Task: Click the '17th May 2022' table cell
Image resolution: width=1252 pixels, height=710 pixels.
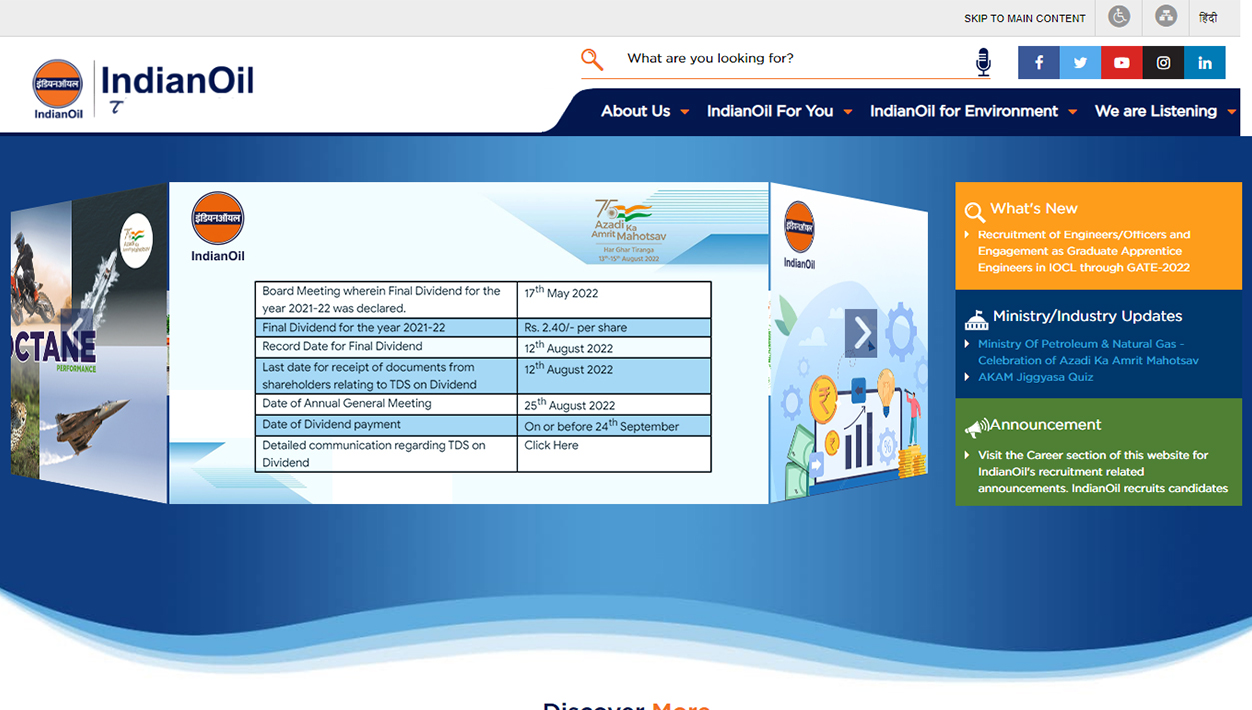Action: 614,300
